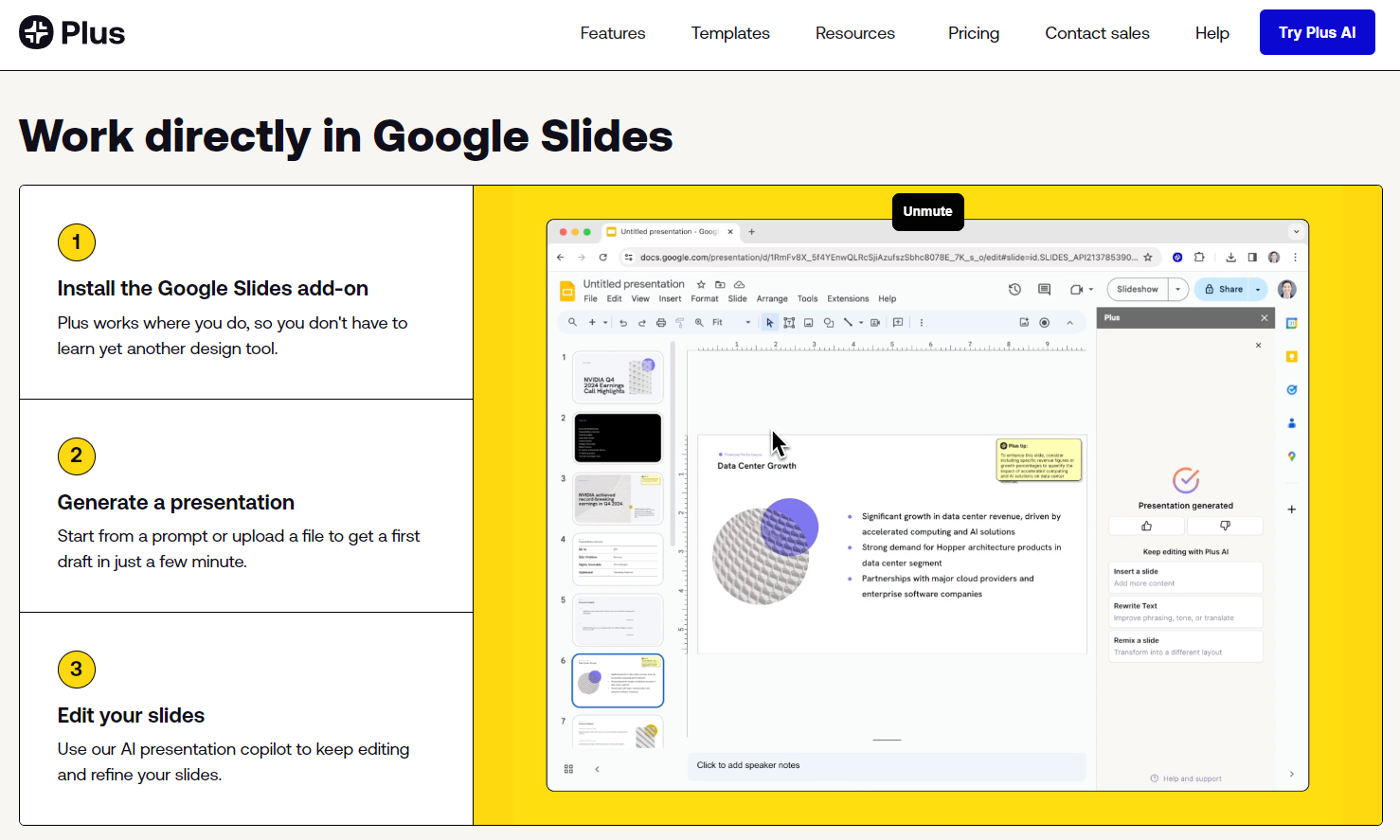Click the new slide plus icon in toolbar
Viewport: 1400px width, 840px height.
tap(592, 323)
